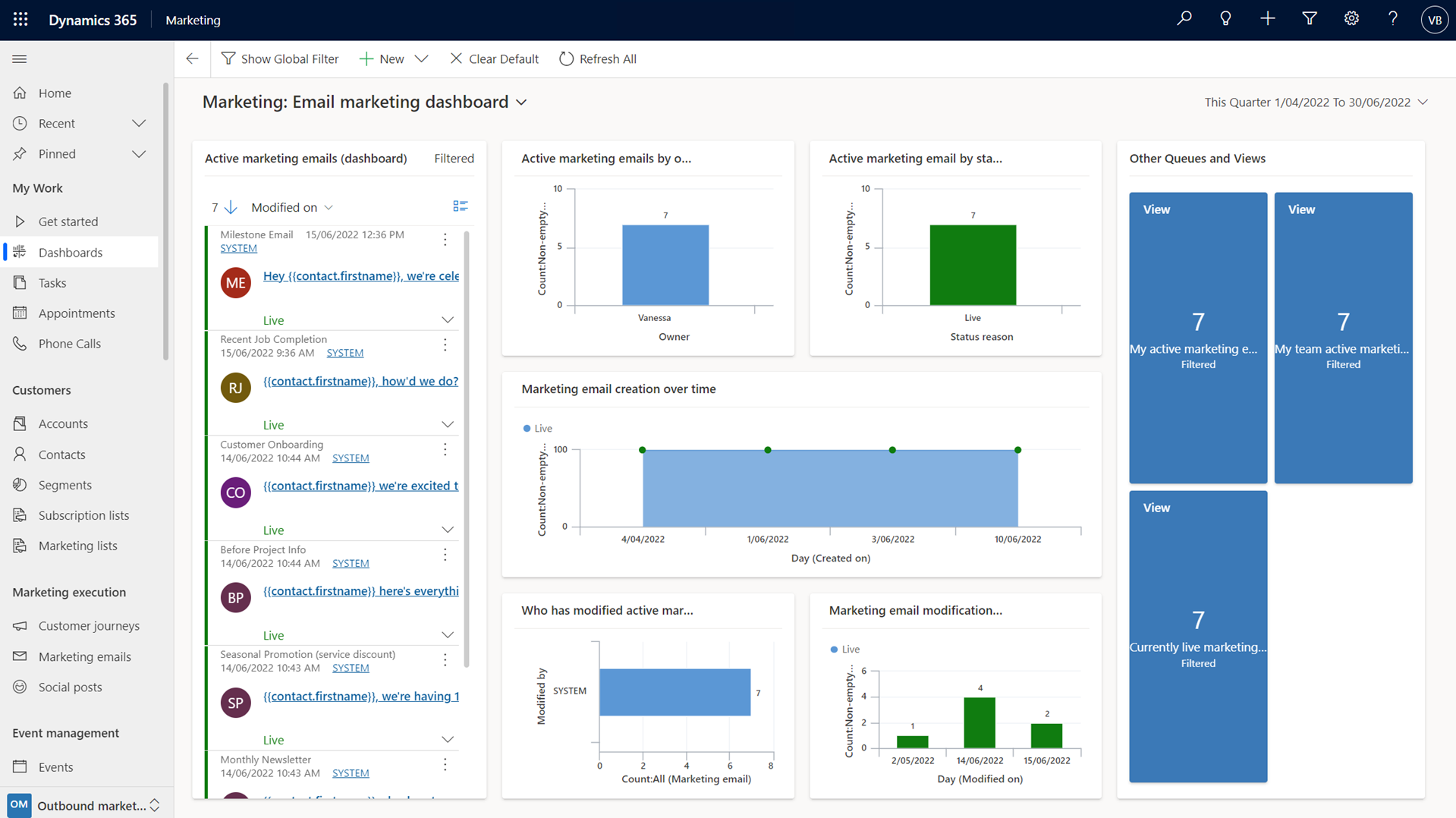Open the dashboard selector dropdown
Screen dimensions: 1456x818
click(x=521, y=102)
